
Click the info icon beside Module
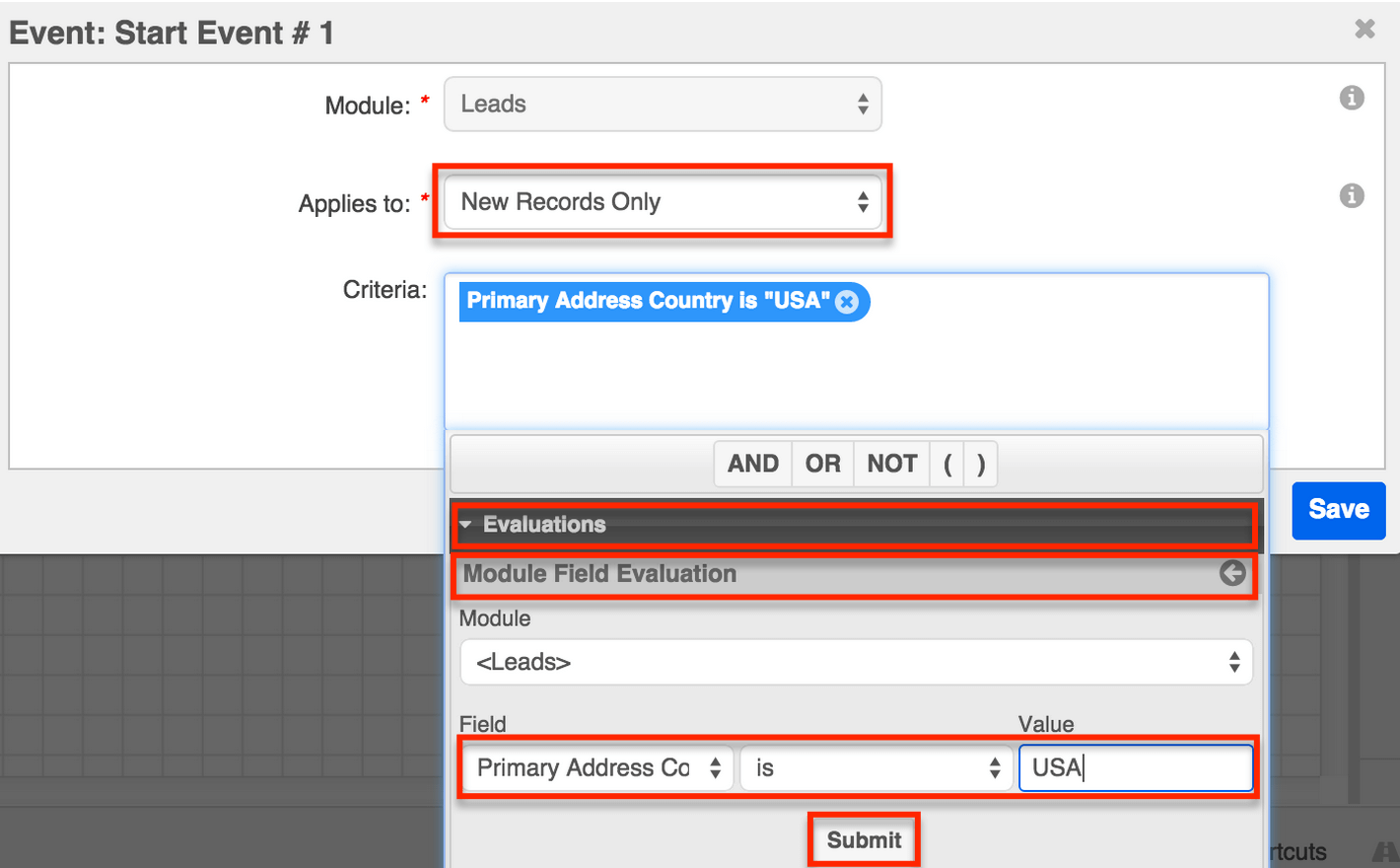coord(1352,98)
